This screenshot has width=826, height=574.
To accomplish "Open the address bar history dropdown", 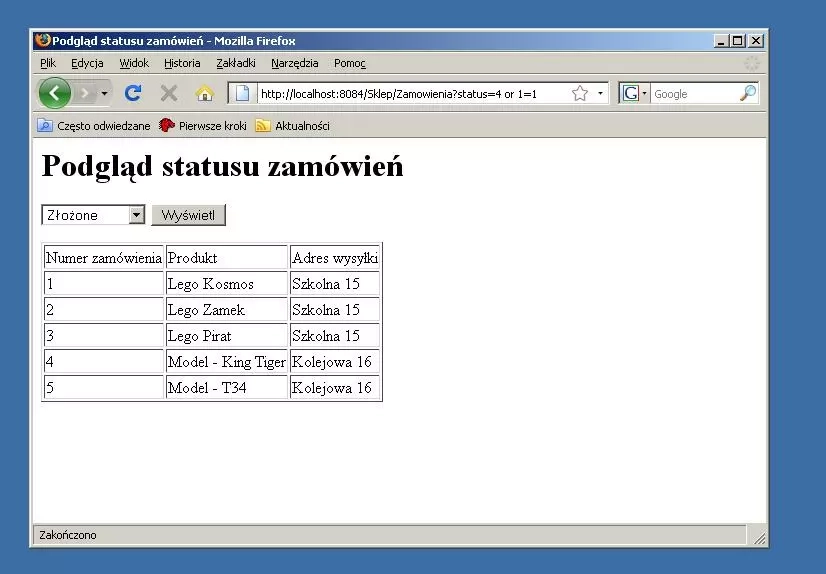I will [x=600, y=94].
